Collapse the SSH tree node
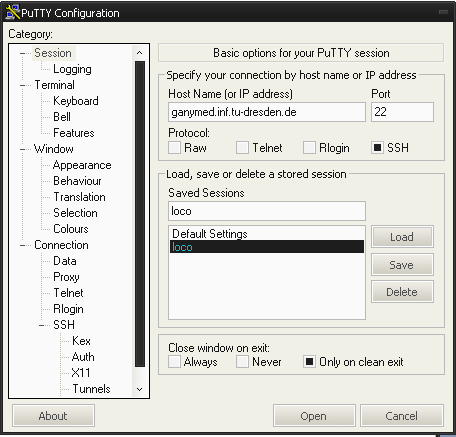Image resolution: width=456 pixels, height=437 pixels. tap(42, 325)
